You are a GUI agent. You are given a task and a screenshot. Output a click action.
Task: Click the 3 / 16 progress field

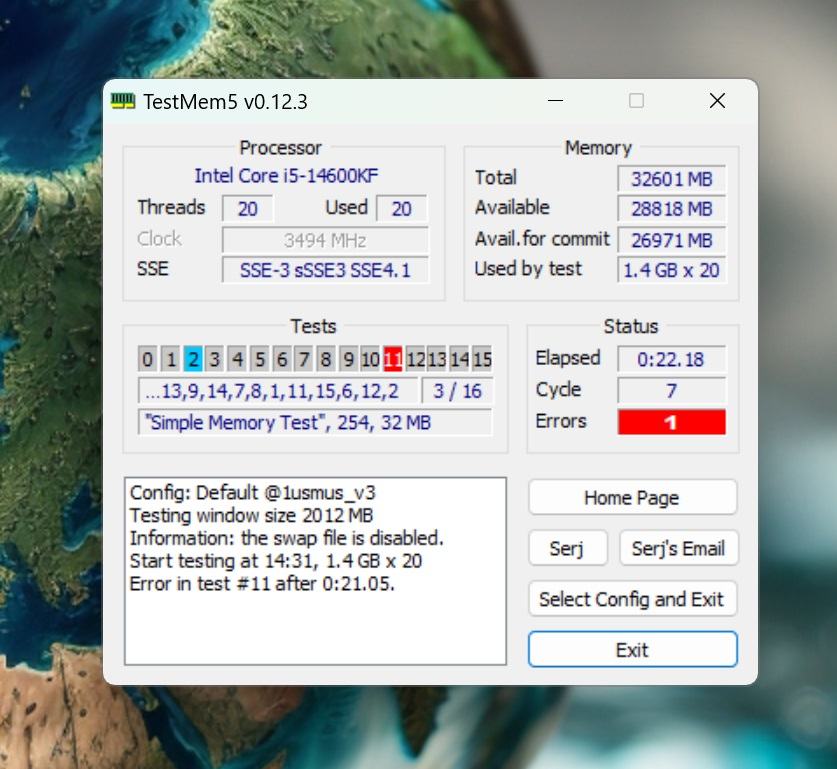pos(457,391)
